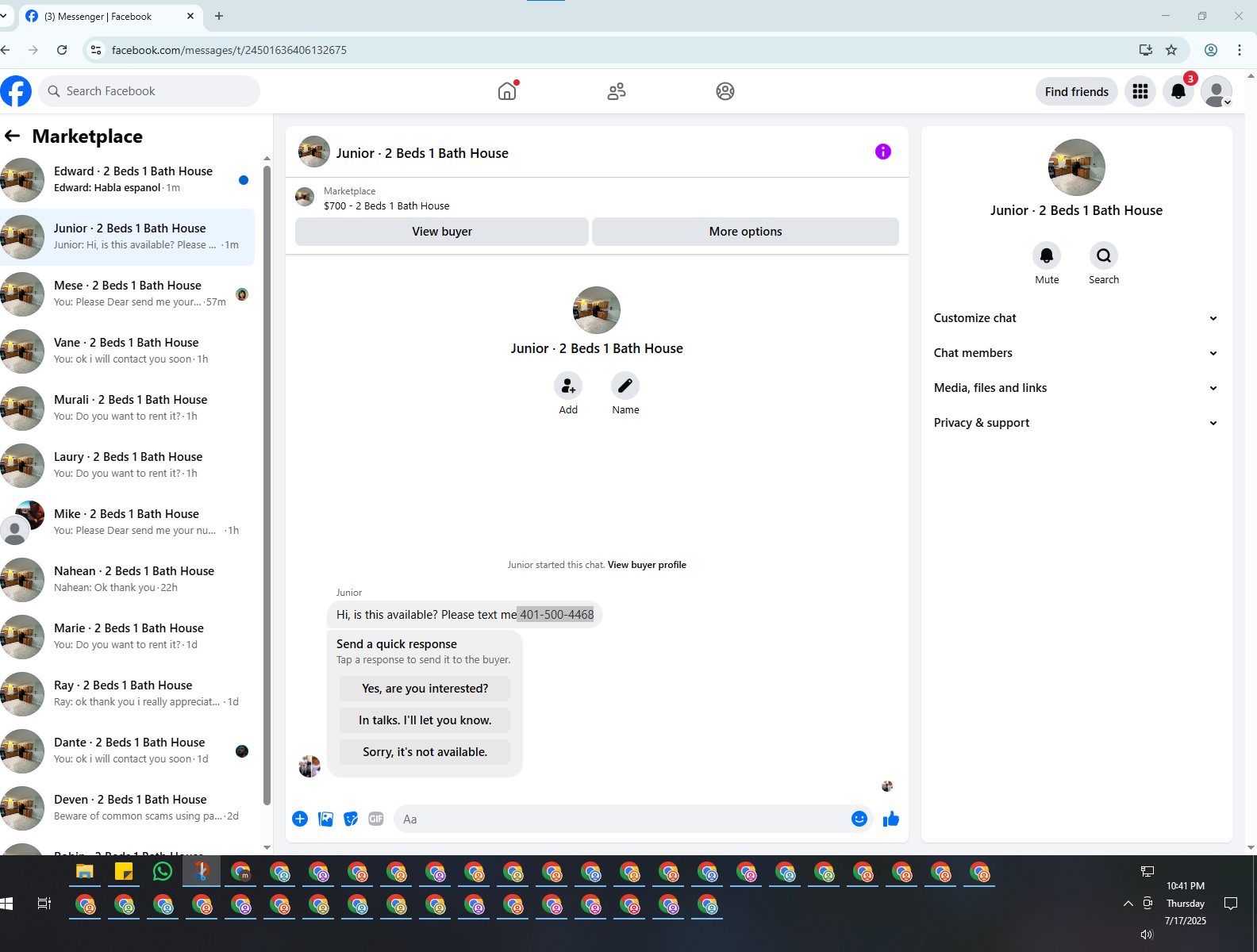The image size is (1257, 952).
Task: Open Edward's 2 Beds 1 Bath House chat
Action: [127, 180]
